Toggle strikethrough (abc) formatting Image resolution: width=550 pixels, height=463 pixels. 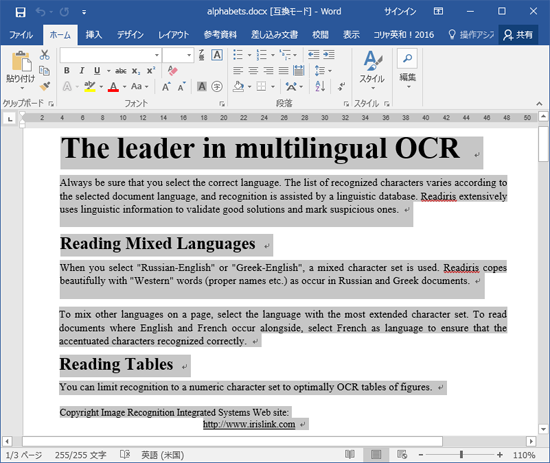[x=121, y=71]
